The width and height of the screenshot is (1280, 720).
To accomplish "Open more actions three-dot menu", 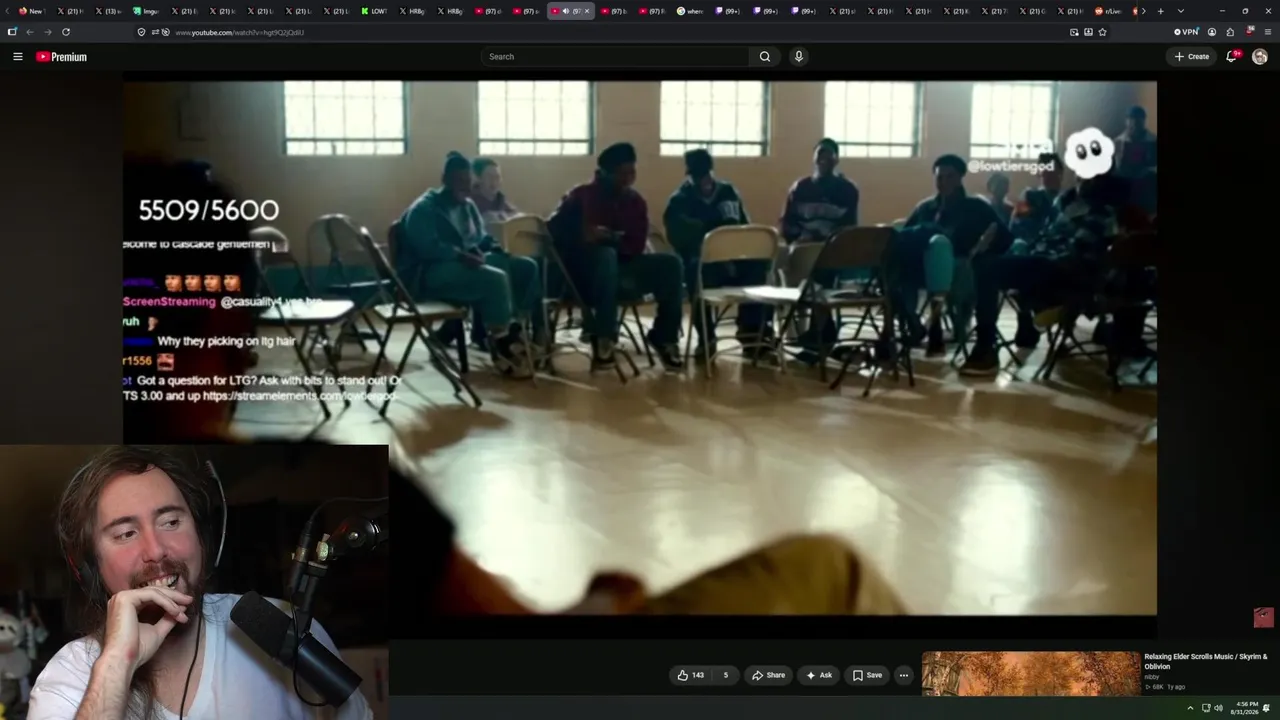I will click(x=903, y=675).
